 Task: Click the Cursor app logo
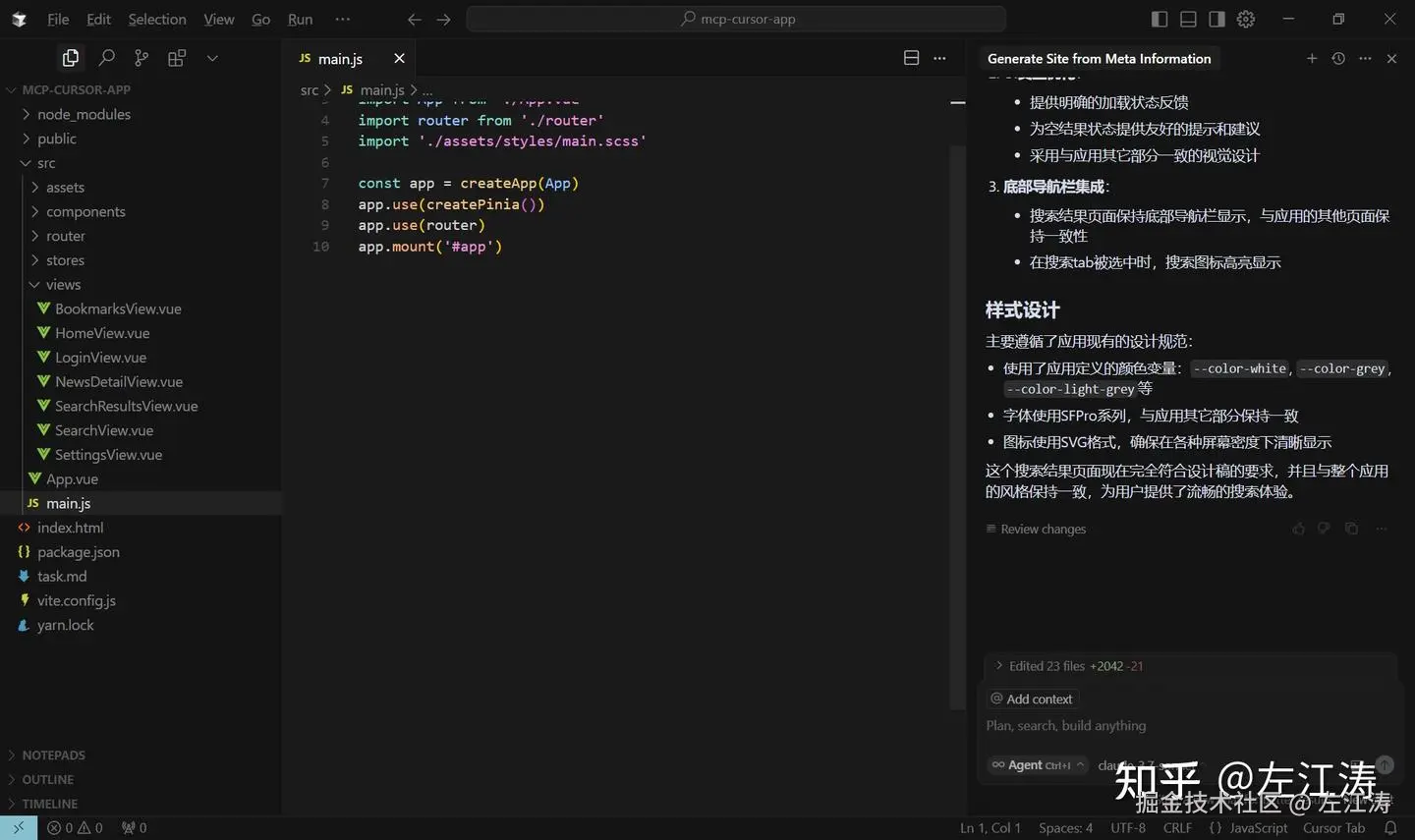pos(19,20)
